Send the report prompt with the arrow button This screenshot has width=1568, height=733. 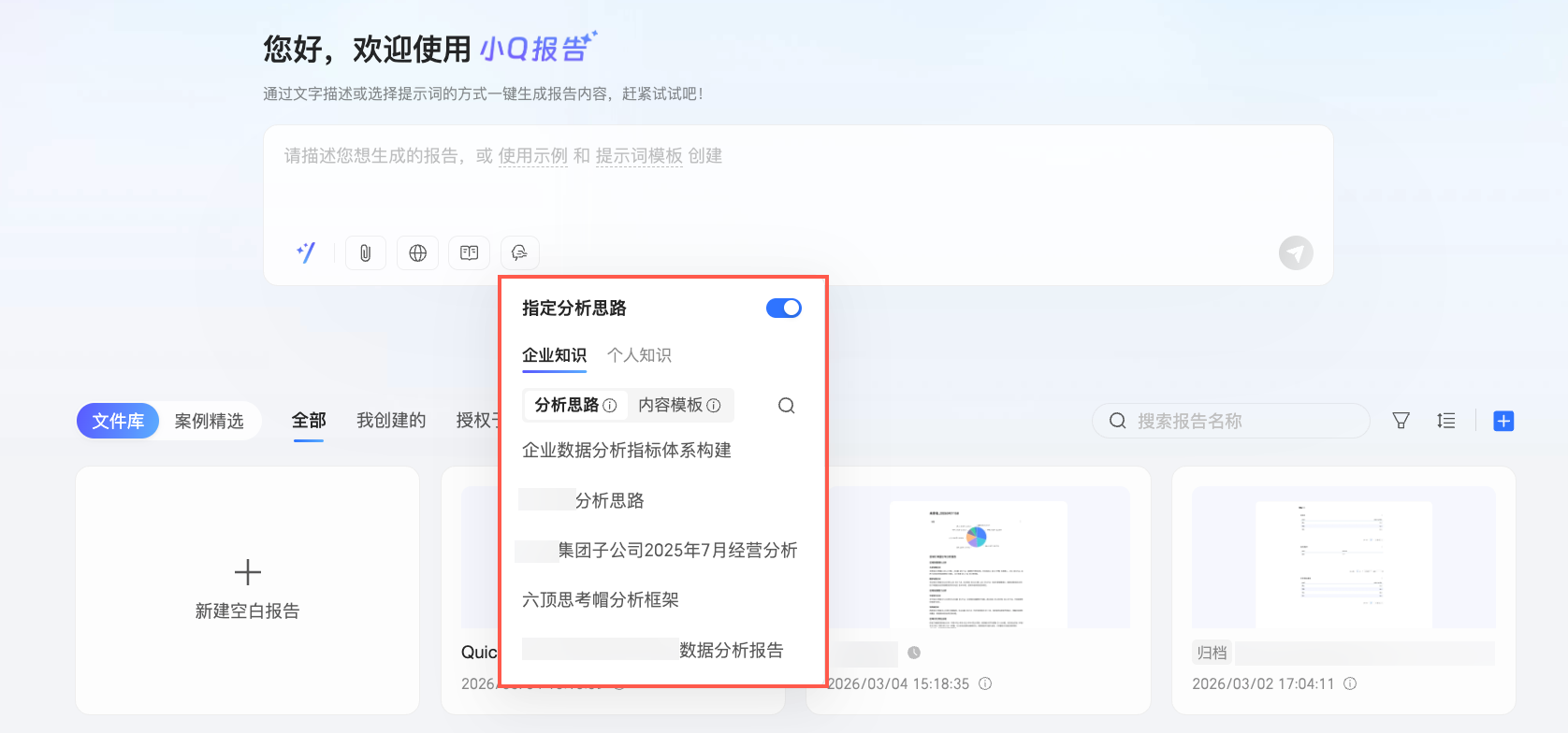point(1296,252)
